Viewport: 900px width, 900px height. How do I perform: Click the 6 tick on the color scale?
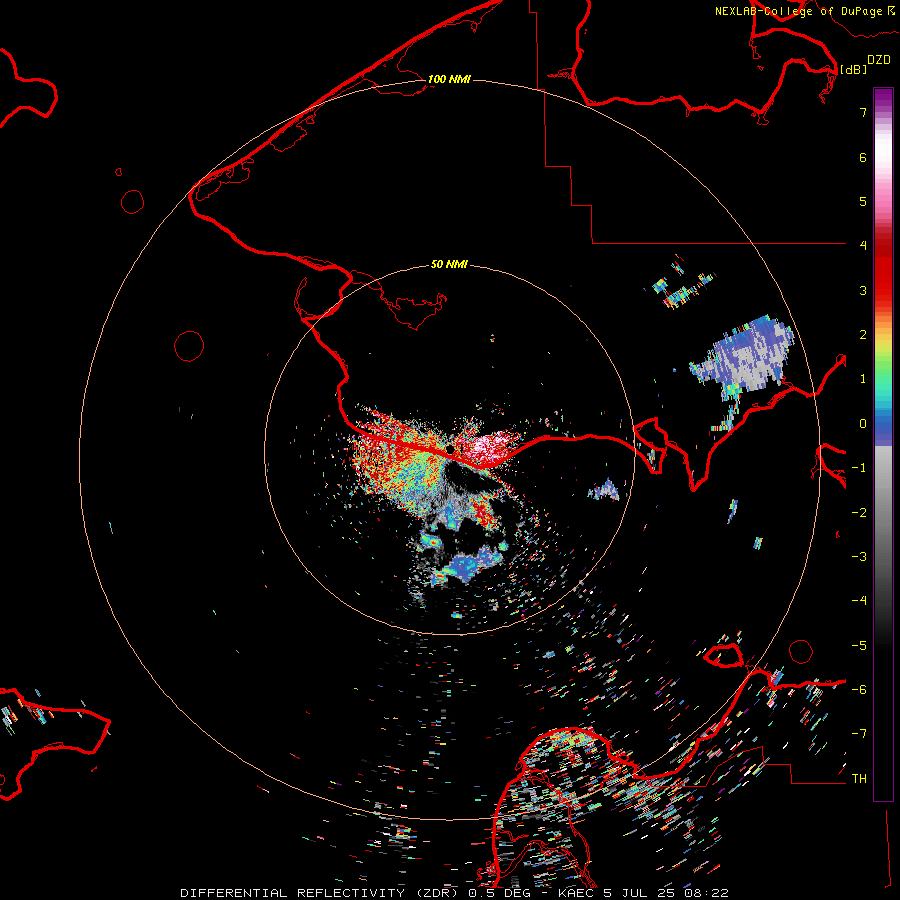tap(863, 157)
